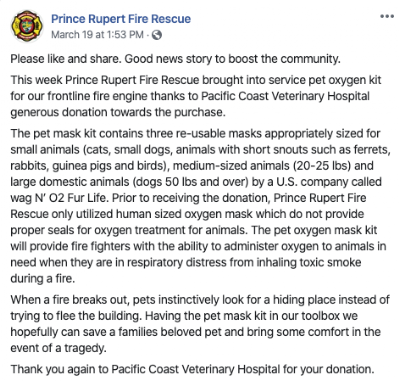Click "Pacific Coast Veterinary Hospital" in the second paragraph
The image size is (400, 381).
[x=285, y=96]
